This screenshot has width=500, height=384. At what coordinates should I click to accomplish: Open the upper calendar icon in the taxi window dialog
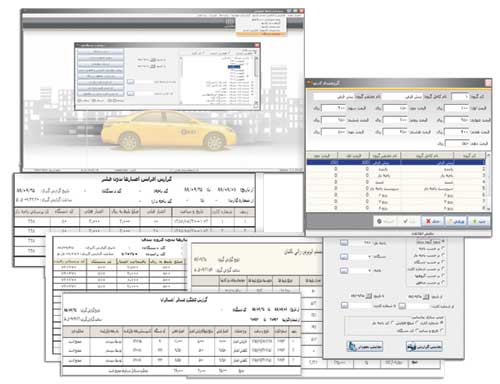(x=153, y=60)
